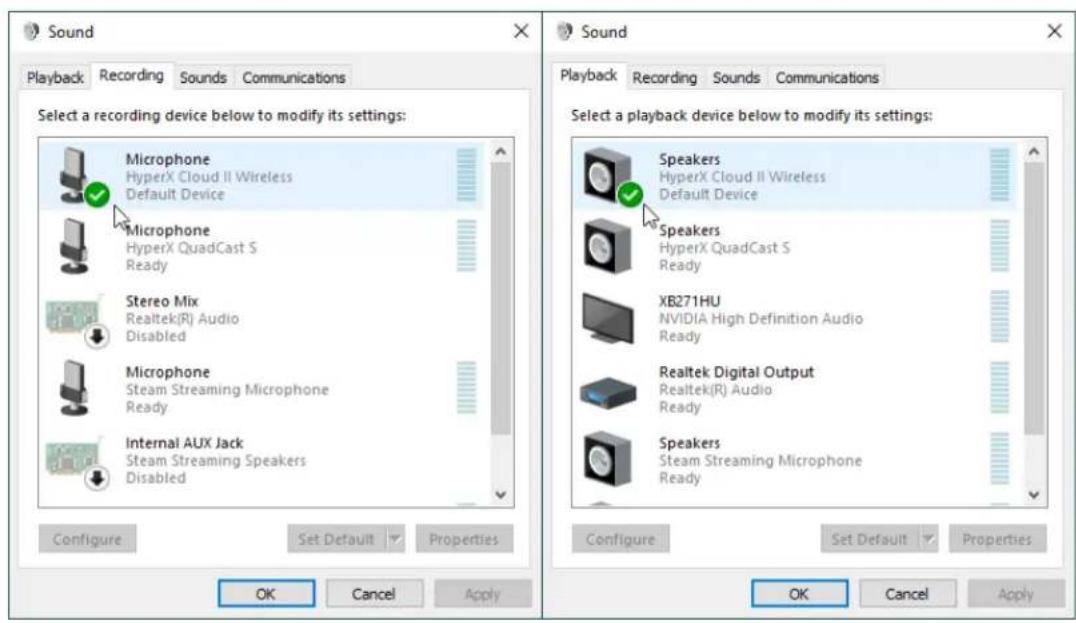
Task: Select HyperX Cloud II Wireless speaker icon
Action: tap(607, 176)
